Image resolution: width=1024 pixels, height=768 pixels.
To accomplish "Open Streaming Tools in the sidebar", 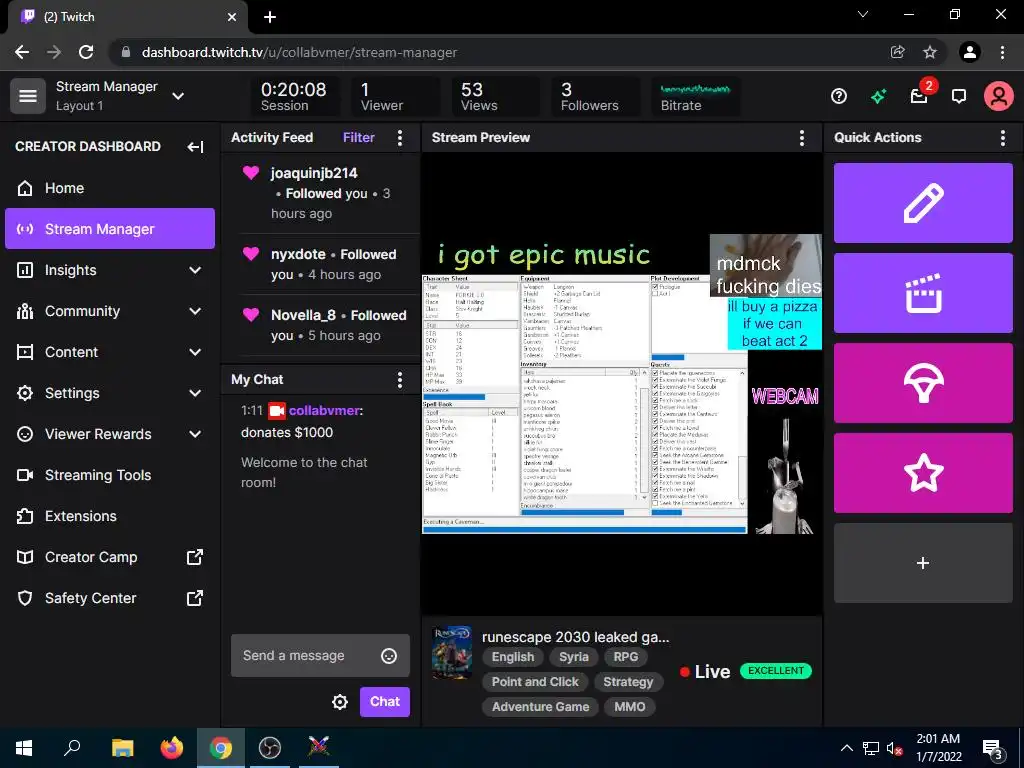I will (110, 475).
